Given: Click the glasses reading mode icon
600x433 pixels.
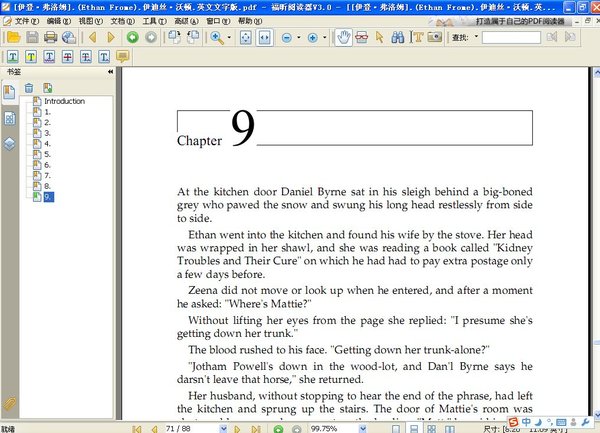Looking at the screenshot, I should (x=361, y=37).
